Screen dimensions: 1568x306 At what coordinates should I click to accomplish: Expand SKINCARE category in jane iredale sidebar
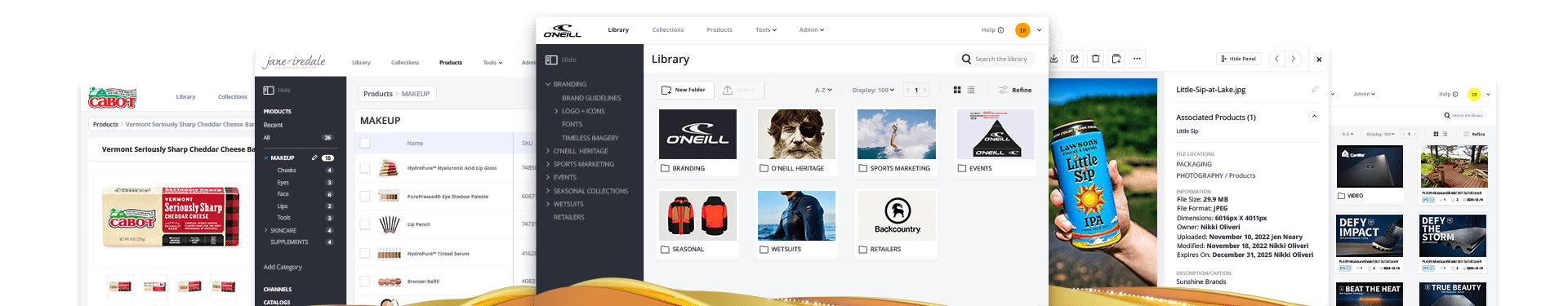pyautogui.click(x=266, y=230)
